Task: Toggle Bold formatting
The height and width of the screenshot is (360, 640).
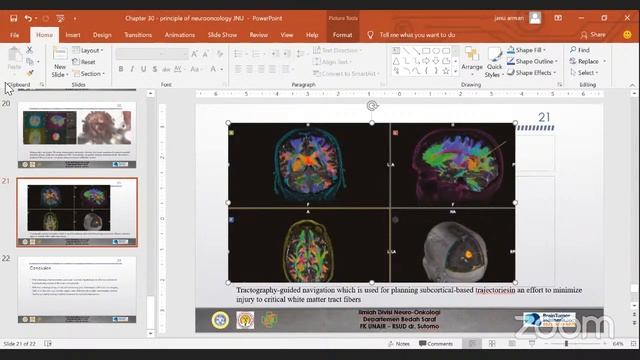Action: [x=121, y=69]
